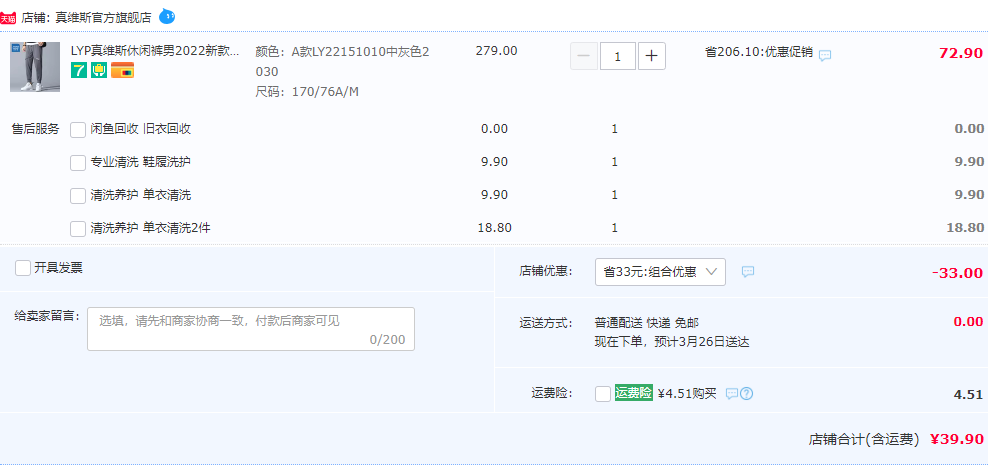Open the grey pants product thumbnail
This screenshot has width=988, height=465.
pos(35,67)
